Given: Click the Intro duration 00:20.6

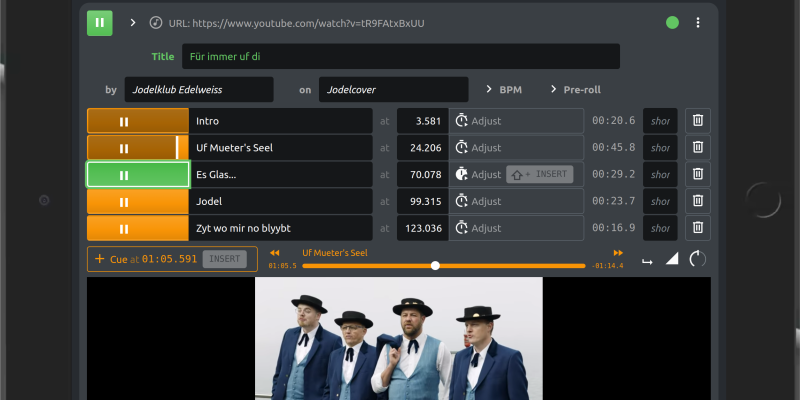Looking at the screenshot, I should [x=613, y=121].
